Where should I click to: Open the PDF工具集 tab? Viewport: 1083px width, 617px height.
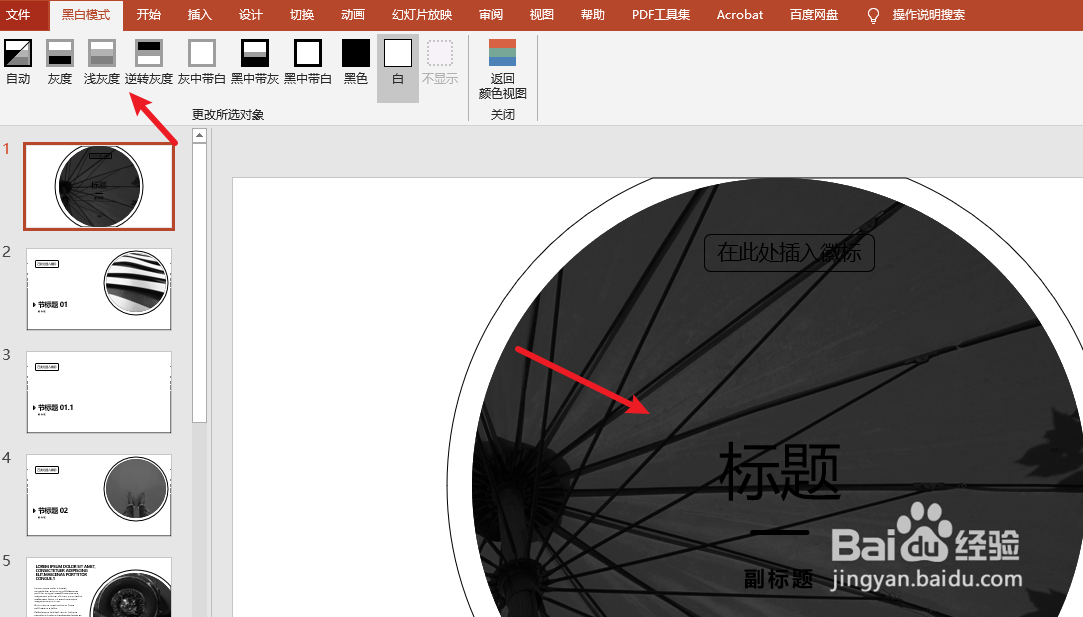(661, 15)
